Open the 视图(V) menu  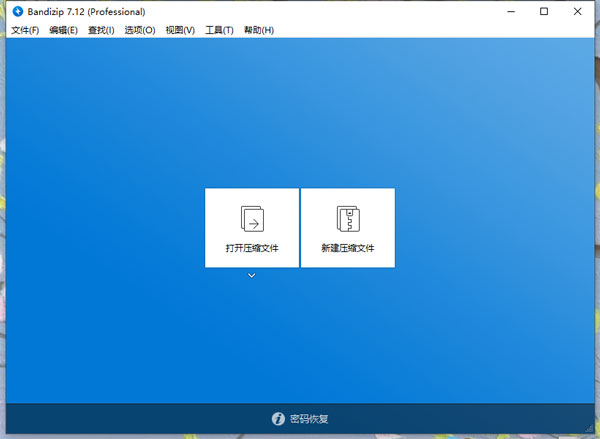[180, 30]
